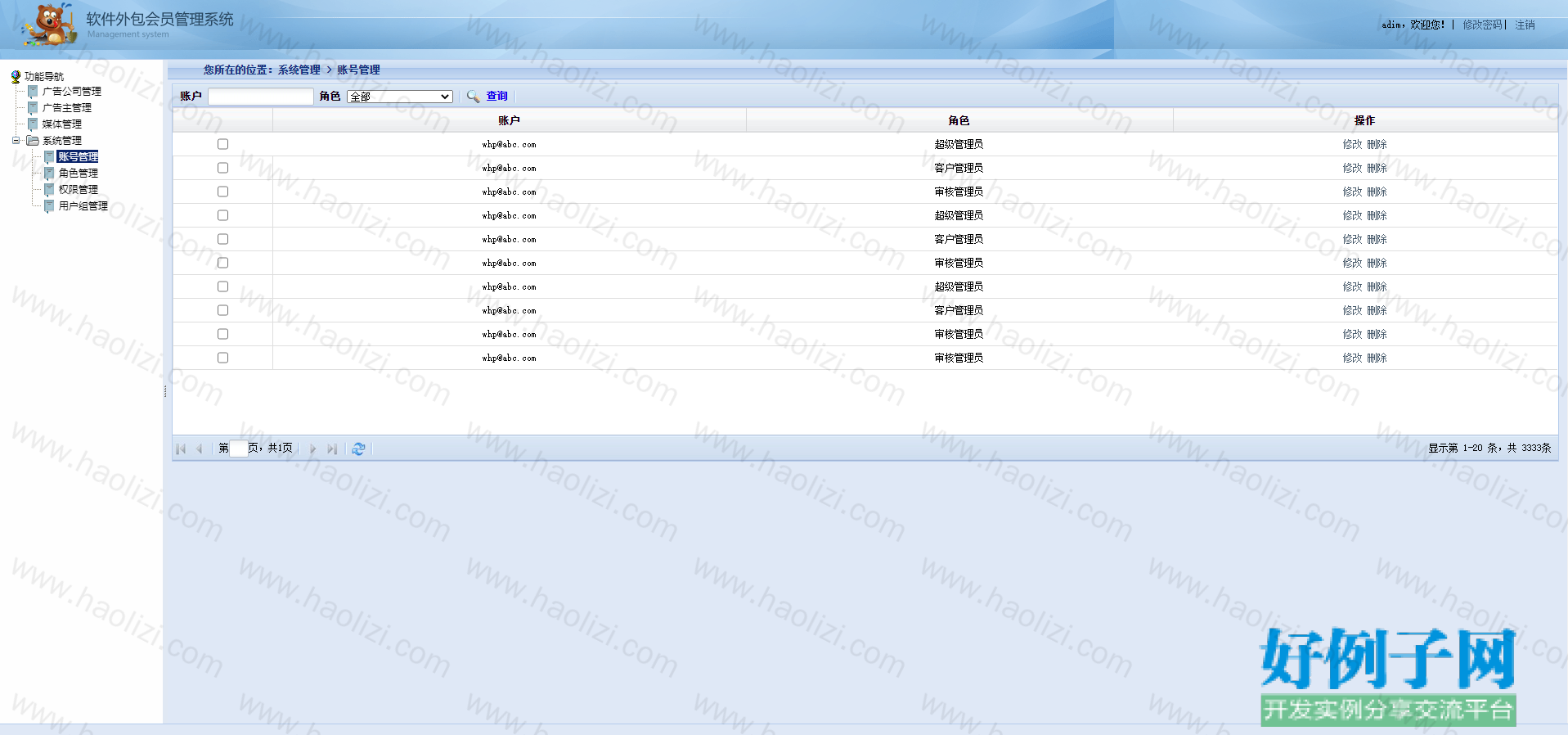This screenshot has height=735, width=1568.
Task: Click 删除 in the last row
Action: pos(1377,358)
